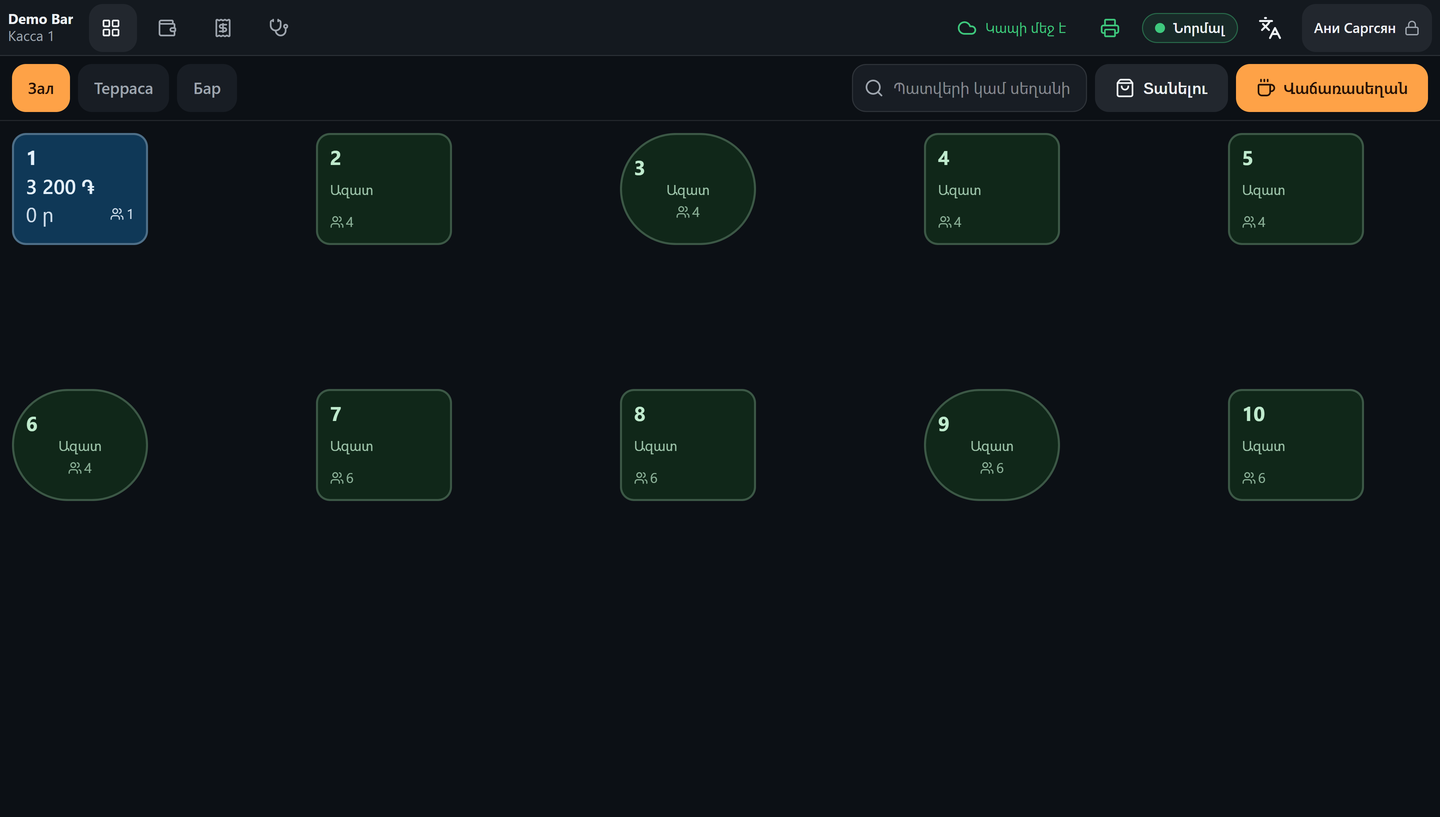This screenshot has width=1440, height=817.
Task: Open the stethoscope diagnostics icon
Action: pyautogui.click(x=279, y=28)
